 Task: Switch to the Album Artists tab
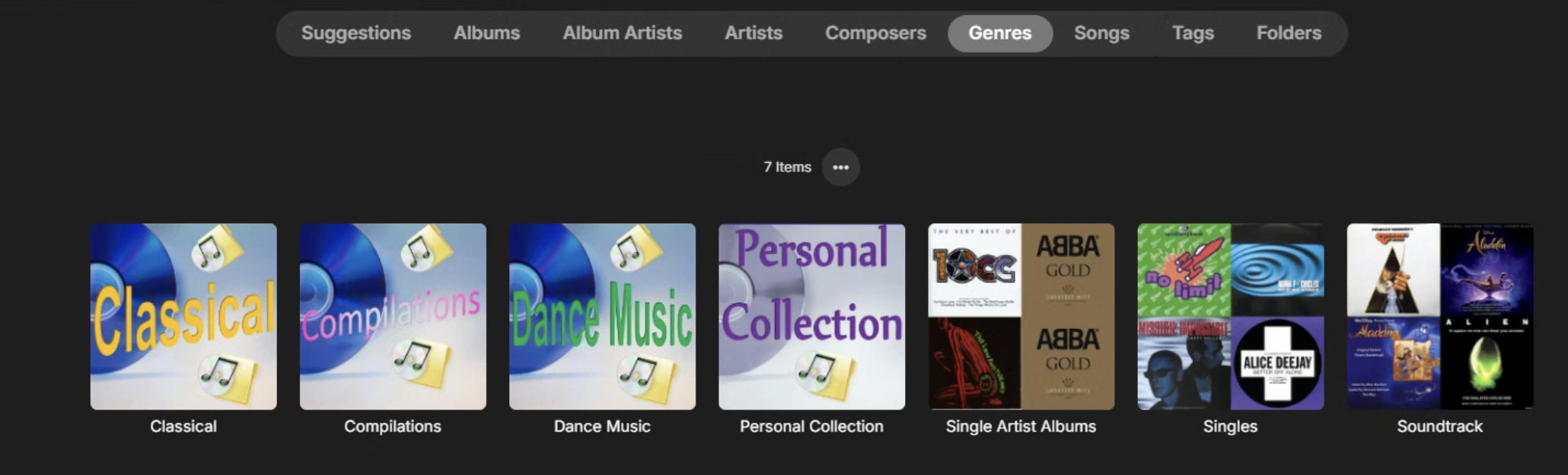[621, 33]
